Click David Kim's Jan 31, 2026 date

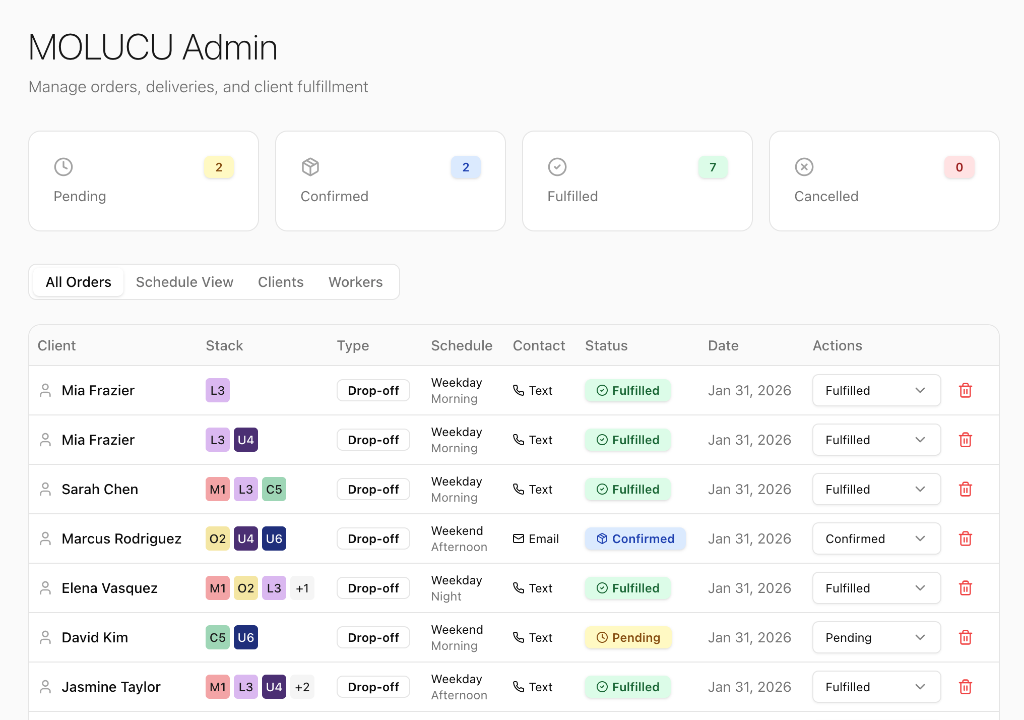[750, 638]
